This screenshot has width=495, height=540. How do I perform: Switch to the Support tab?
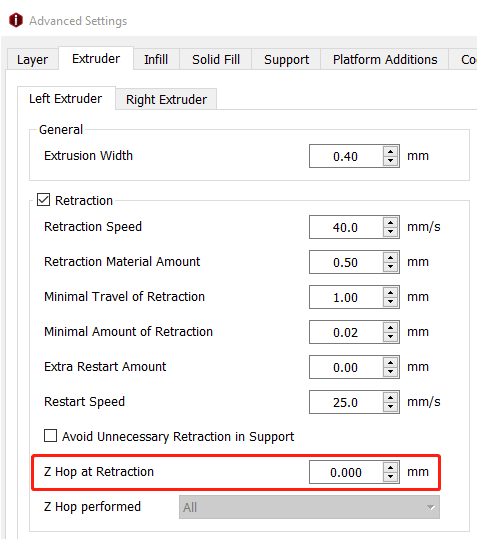point(286,60)
